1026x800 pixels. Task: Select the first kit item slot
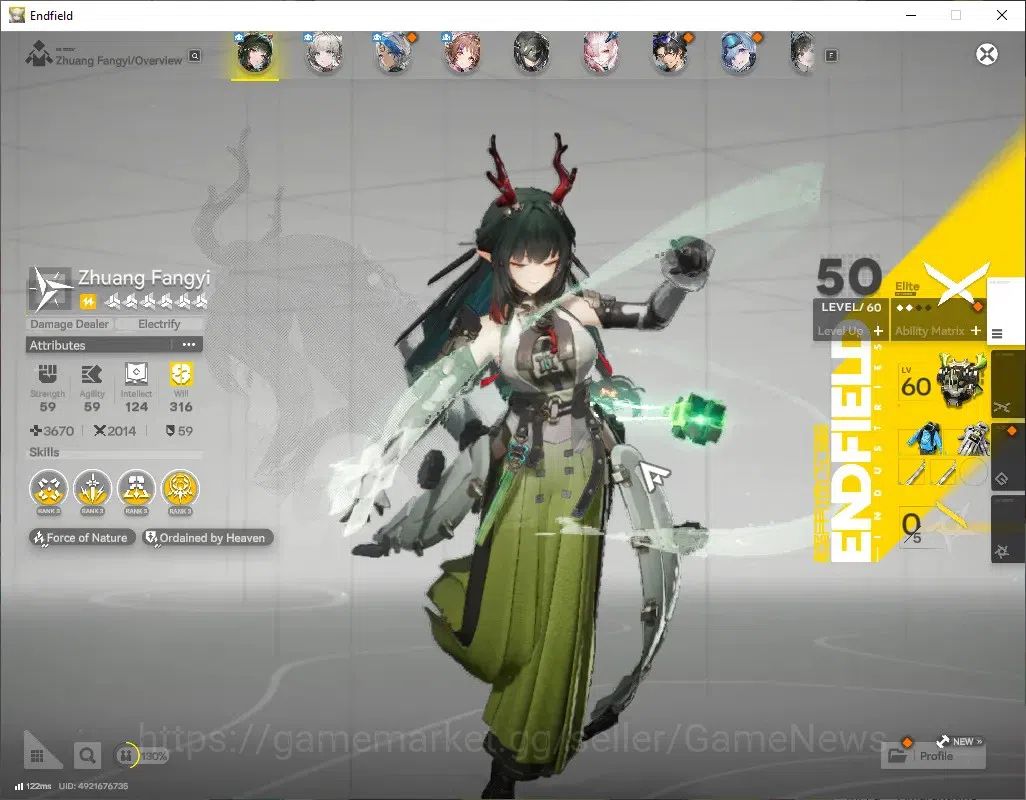(911, 472)
